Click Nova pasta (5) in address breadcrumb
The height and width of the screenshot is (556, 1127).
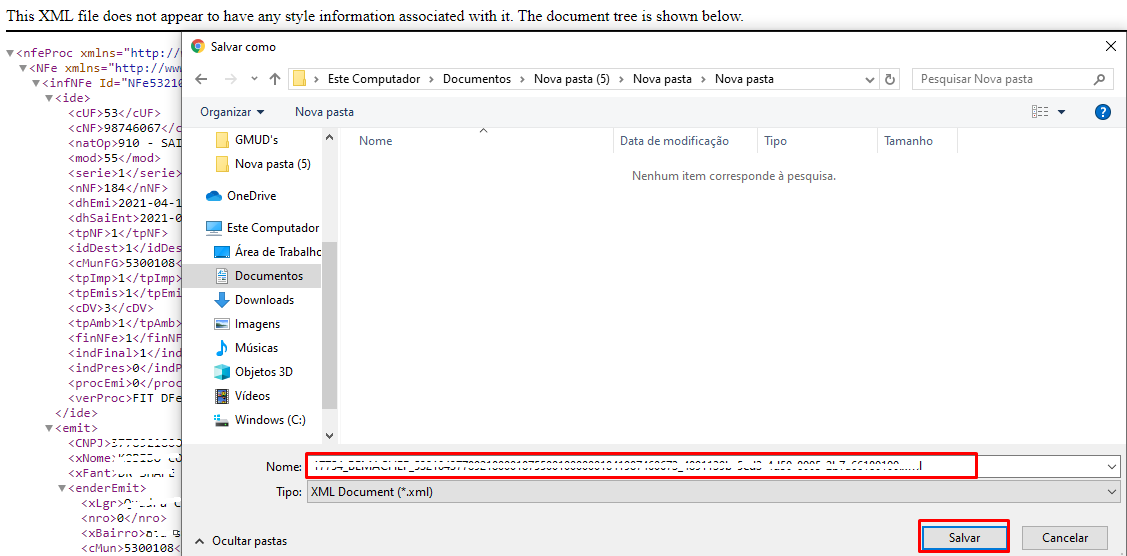(x=571, y=79)
